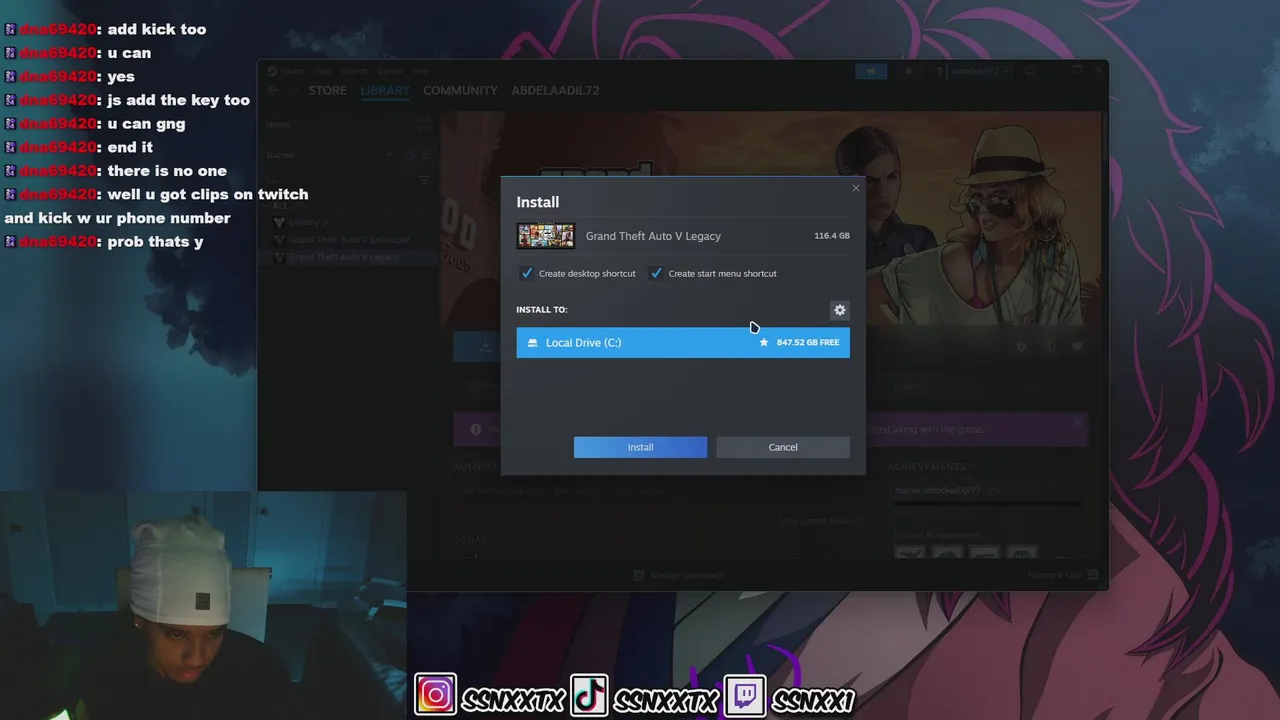Switch to the LIBRARY tab in Steam
The width and height of the screenshot is (1280, 720).
(x=385, y=90)
